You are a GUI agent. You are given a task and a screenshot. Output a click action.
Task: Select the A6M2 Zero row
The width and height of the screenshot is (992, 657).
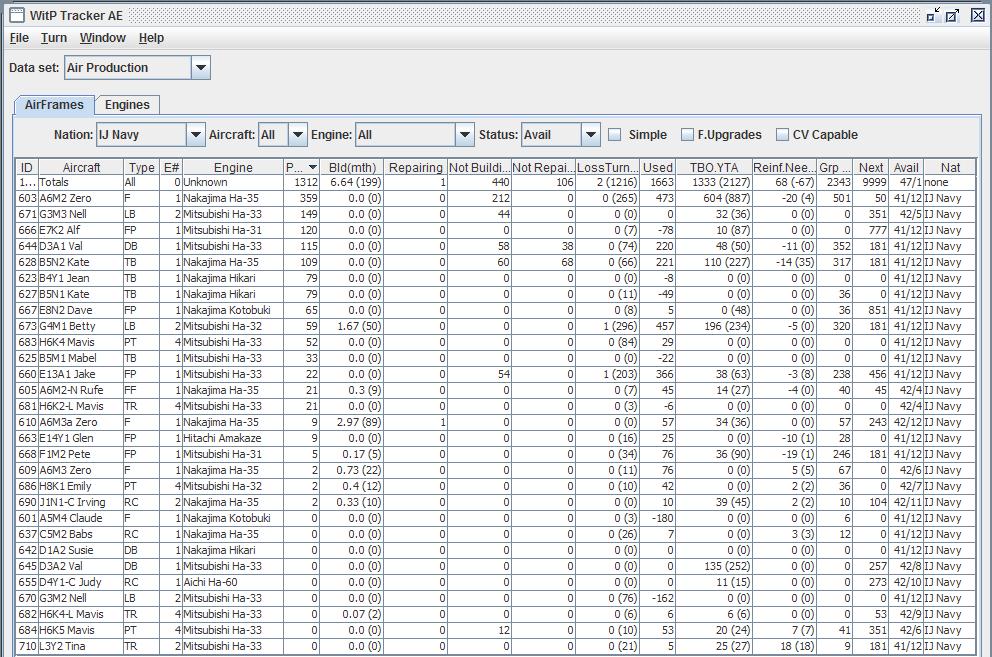tap(496, 198)
